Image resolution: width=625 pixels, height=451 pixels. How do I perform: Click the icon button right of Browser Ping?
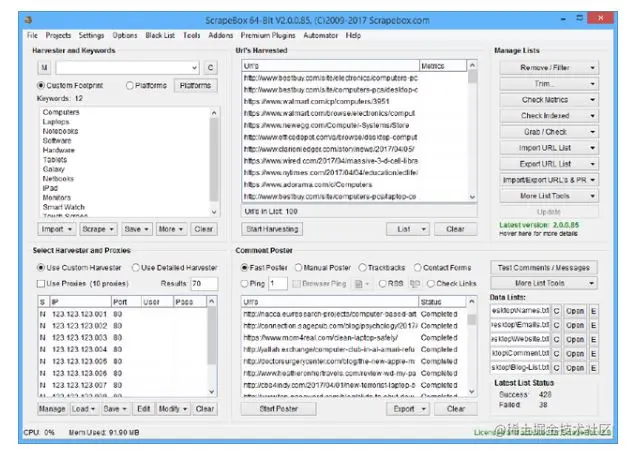362,284
